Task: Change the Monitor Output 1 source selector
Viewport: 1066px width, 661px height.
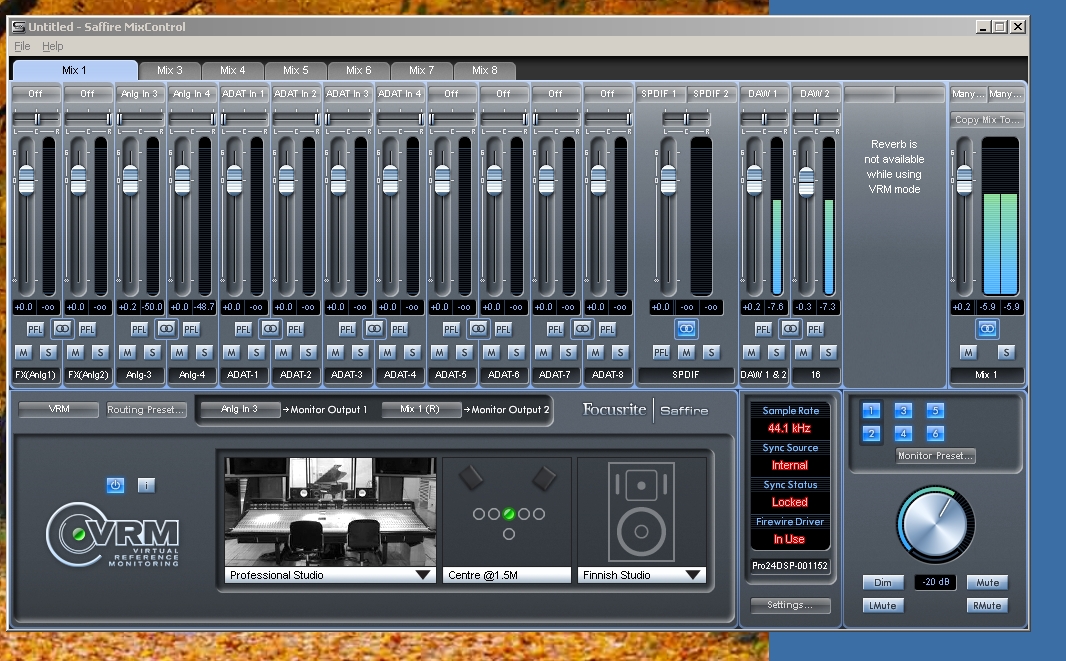Action: click(x=239, y=409)
